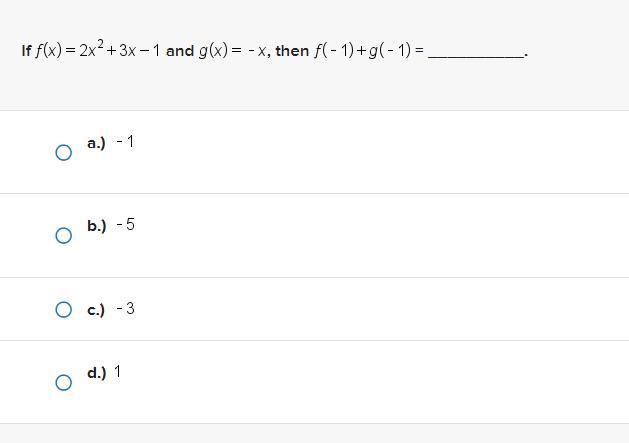Select radio button for option a
Screen dimensions: 629x443
point(63,153)
